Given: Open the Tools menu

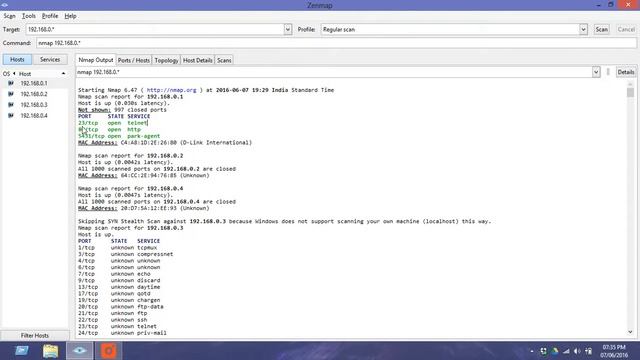Looking at the screenshot, I should (x=29, y=16).
